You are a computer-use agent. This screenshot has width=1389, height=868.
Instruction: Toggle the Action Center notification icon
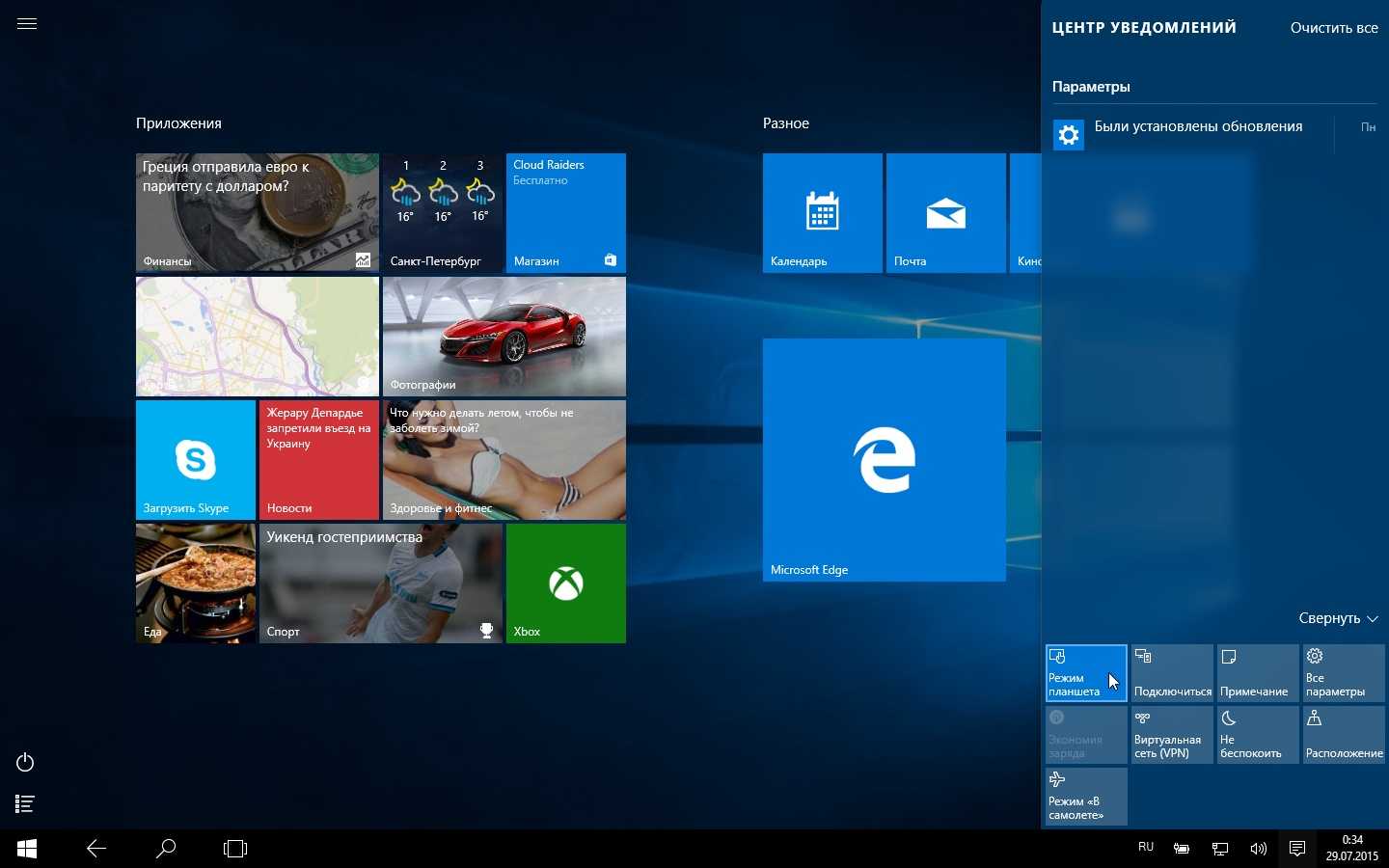tap(1297, 849)
